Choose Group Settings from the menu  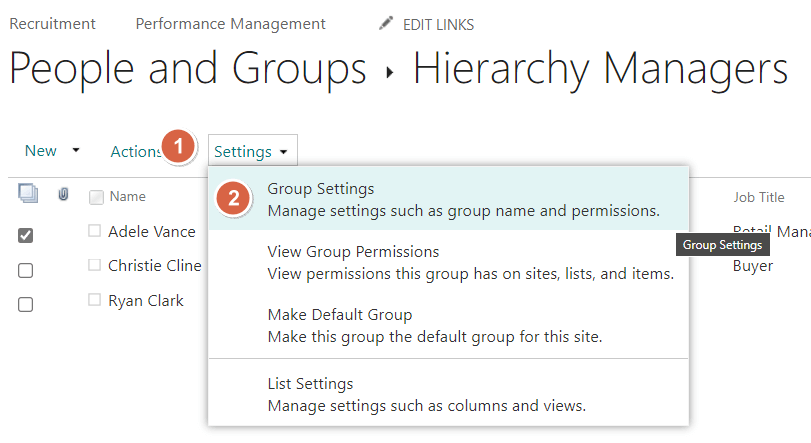(x=448, y=199)
